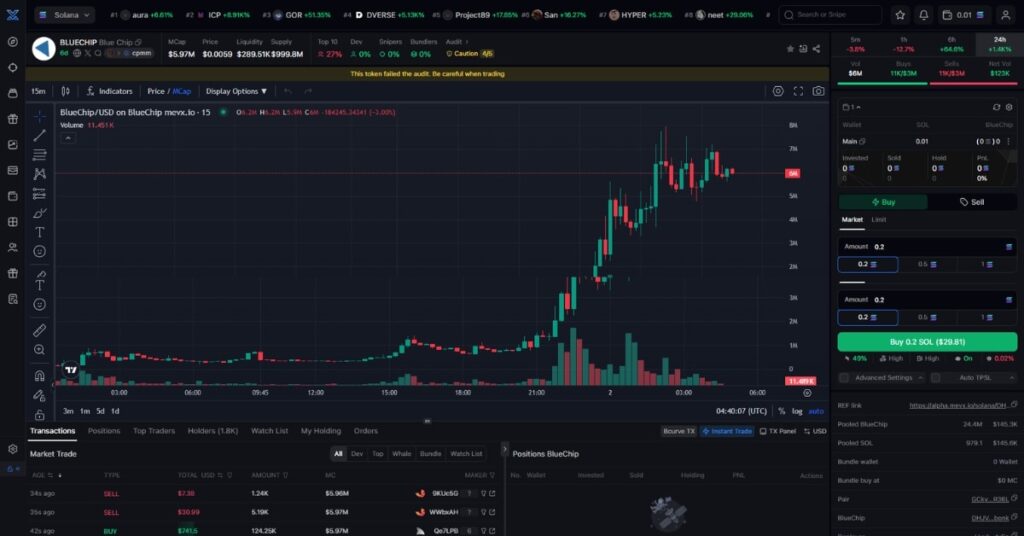The width and height of the screenshot is (1024, 536).
Task: Filter market trades by Dev
Action: [357, 454]
